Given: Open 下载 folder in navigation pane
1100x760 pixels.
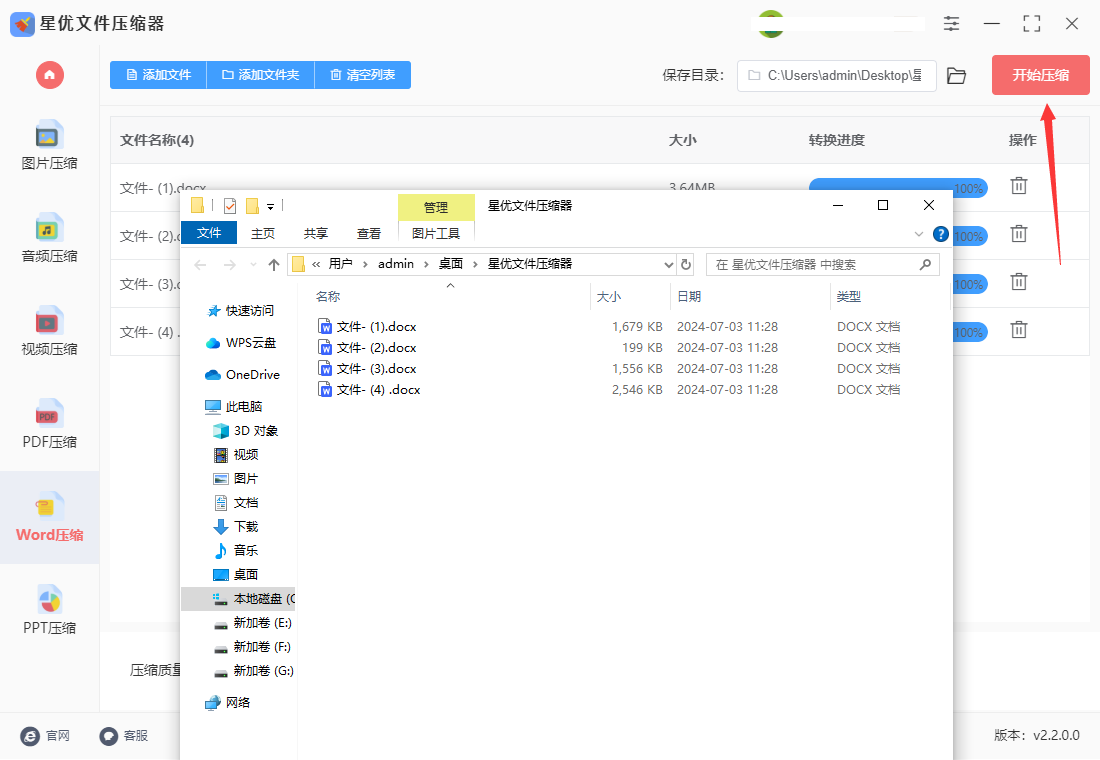Looking at the screenshot, I should [236, 526].
